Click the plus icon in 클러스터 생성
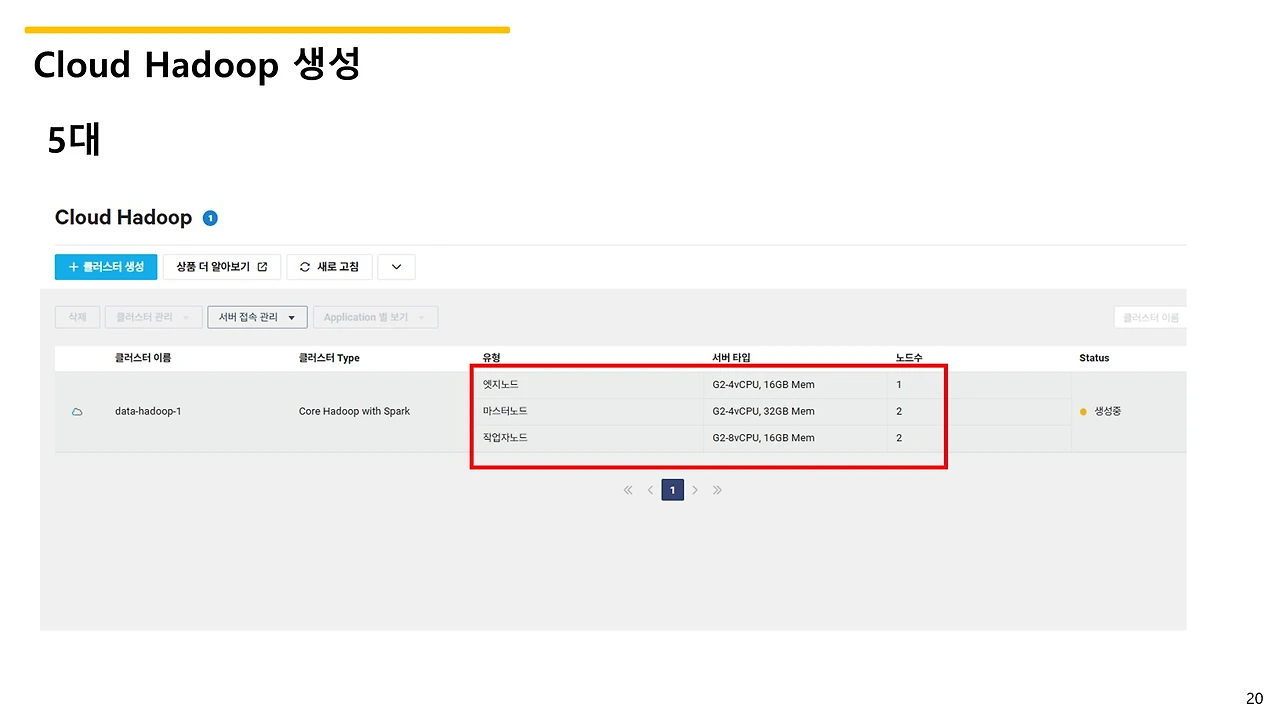 coord(73,267)
